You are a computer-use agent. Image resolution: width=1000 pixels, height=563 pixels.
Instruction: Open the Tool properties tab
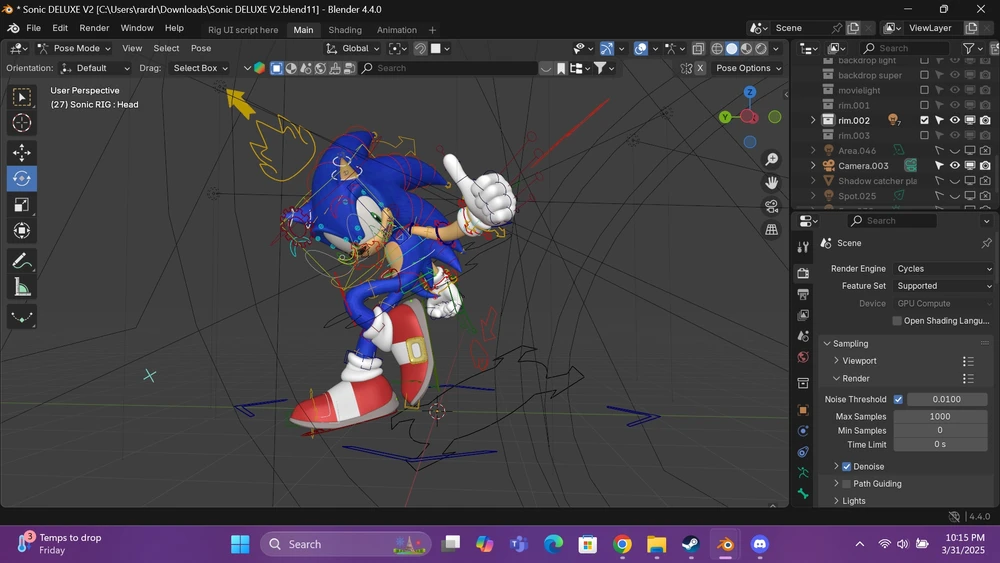[x=803, y=247]
